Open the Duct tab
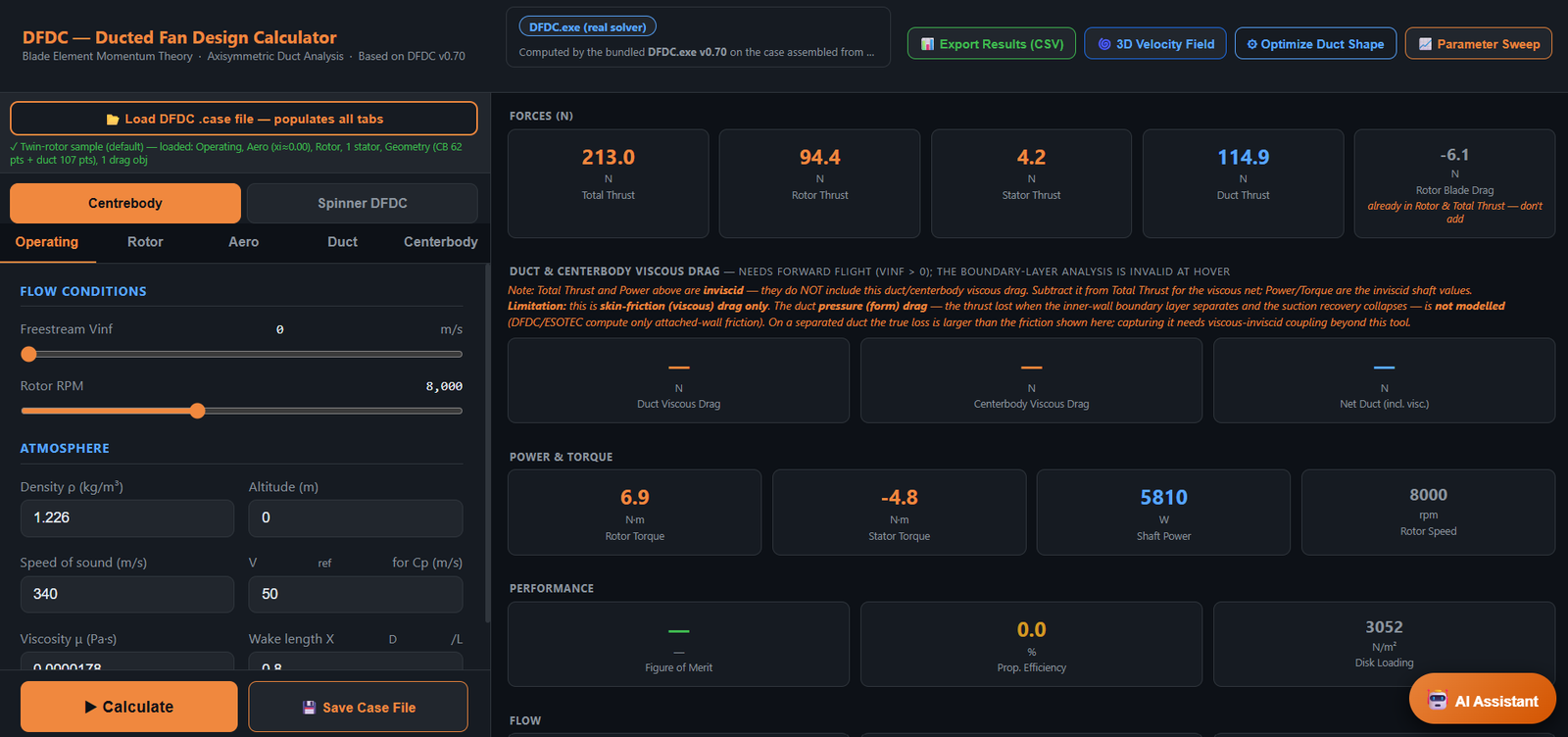This screenshot has width=1568, height=737. point(342,242)
